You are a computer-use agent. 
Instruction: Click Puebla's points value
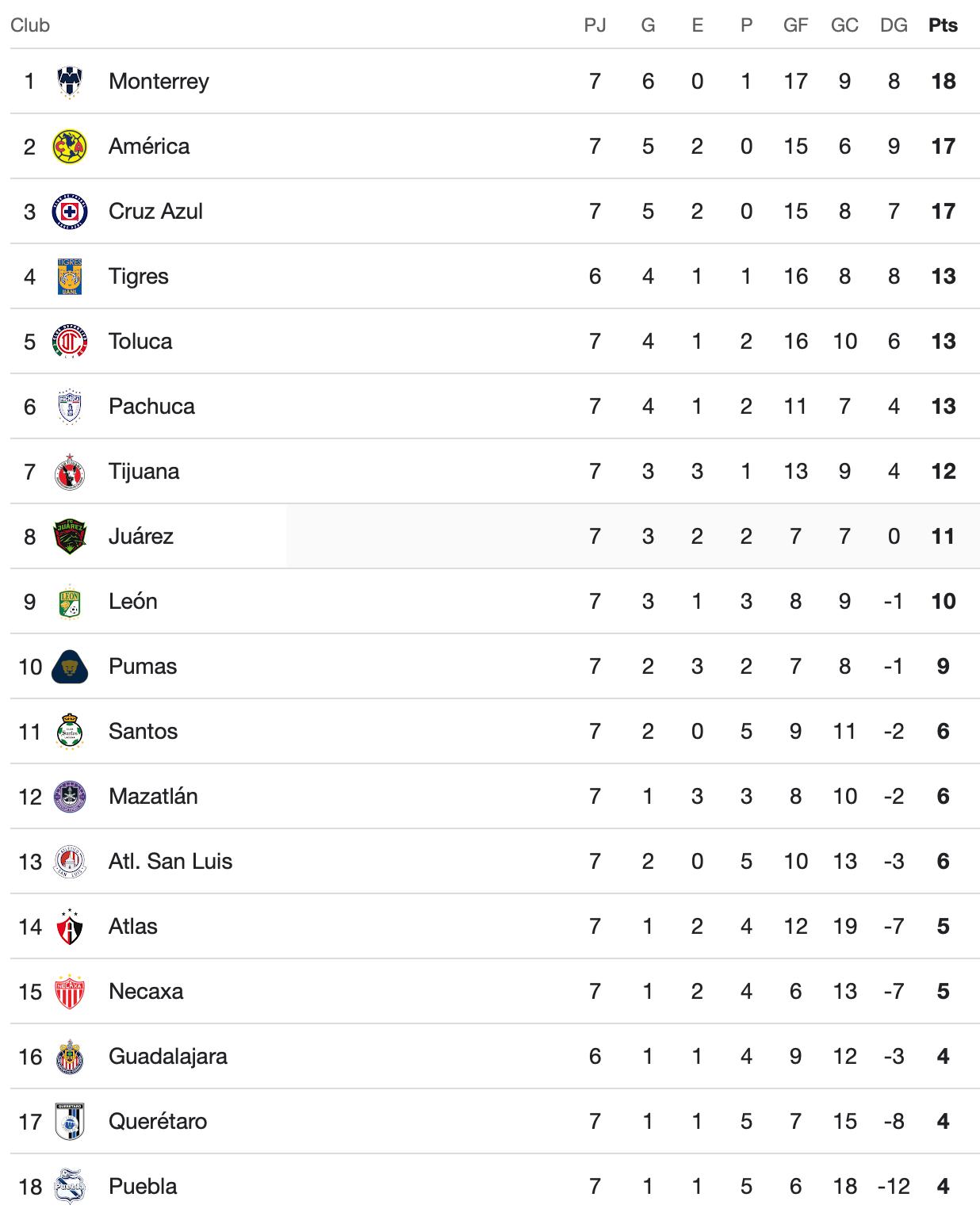click(x=943, y=1187)
